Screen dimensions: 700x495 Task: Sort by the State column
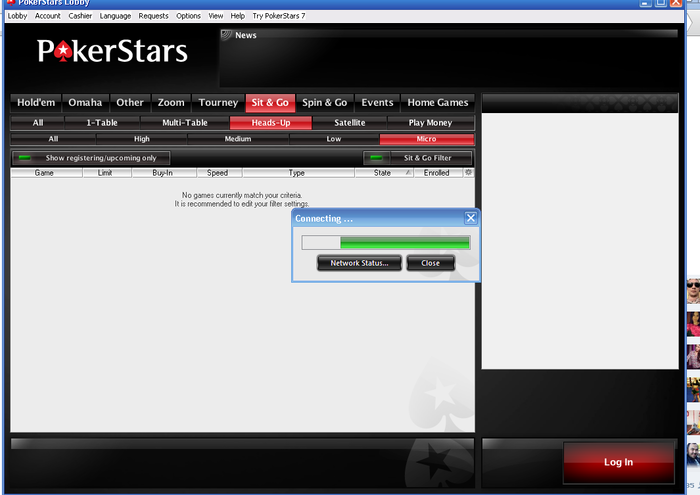click(383, 173)
